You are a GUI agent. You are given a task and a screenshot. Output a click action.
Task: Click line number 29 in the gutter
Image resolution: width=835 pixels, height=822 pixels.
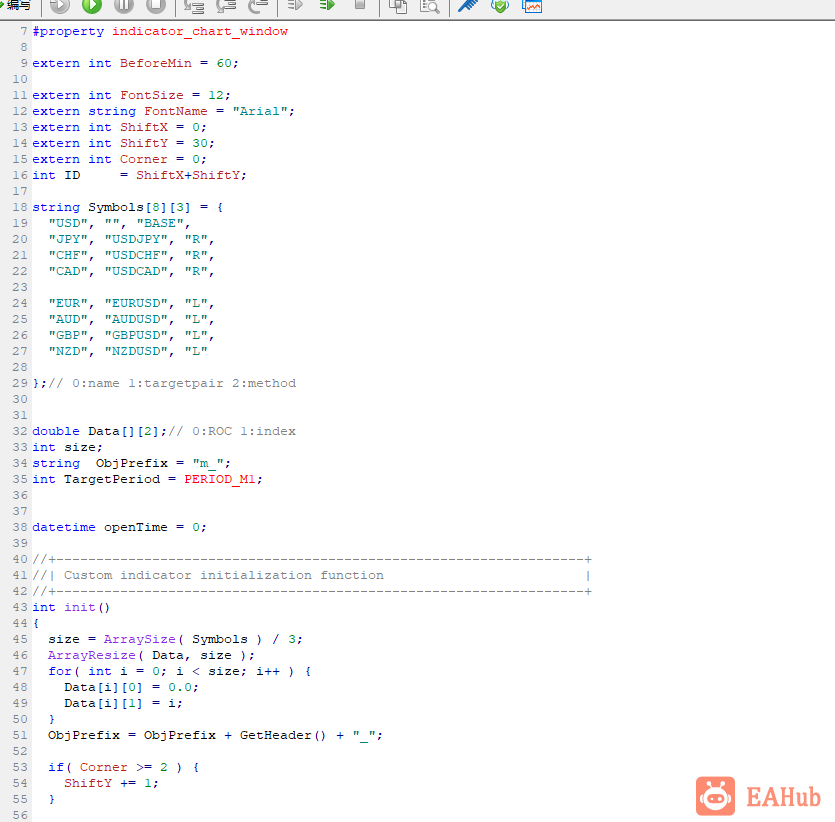(20, 383)
